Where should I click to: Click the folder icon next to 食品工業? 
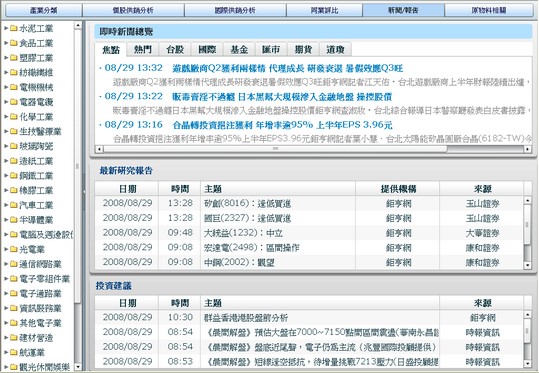tap(14, 43)
